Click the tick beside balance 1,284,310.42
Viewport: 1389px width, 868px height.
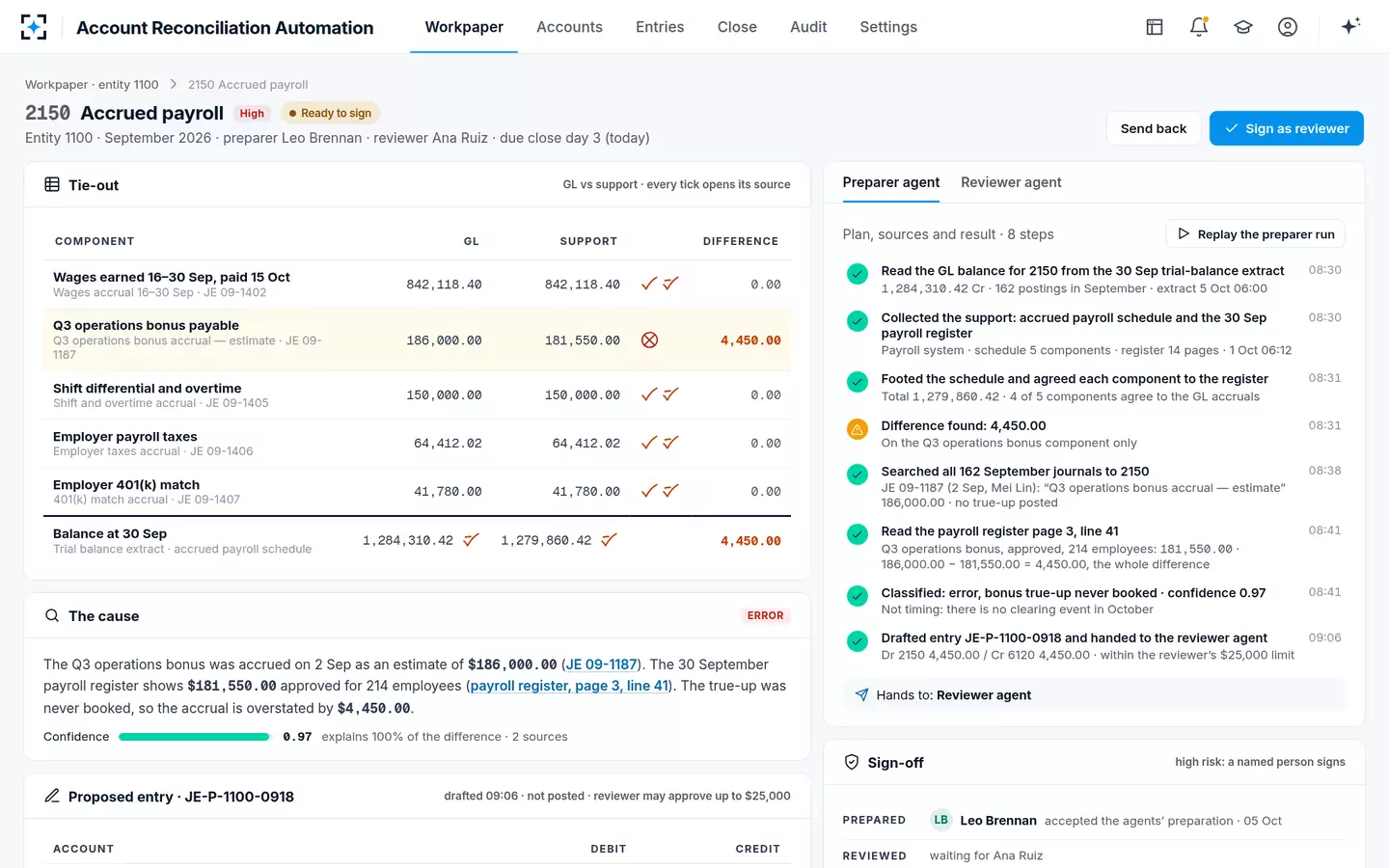(x=471, y=540)
